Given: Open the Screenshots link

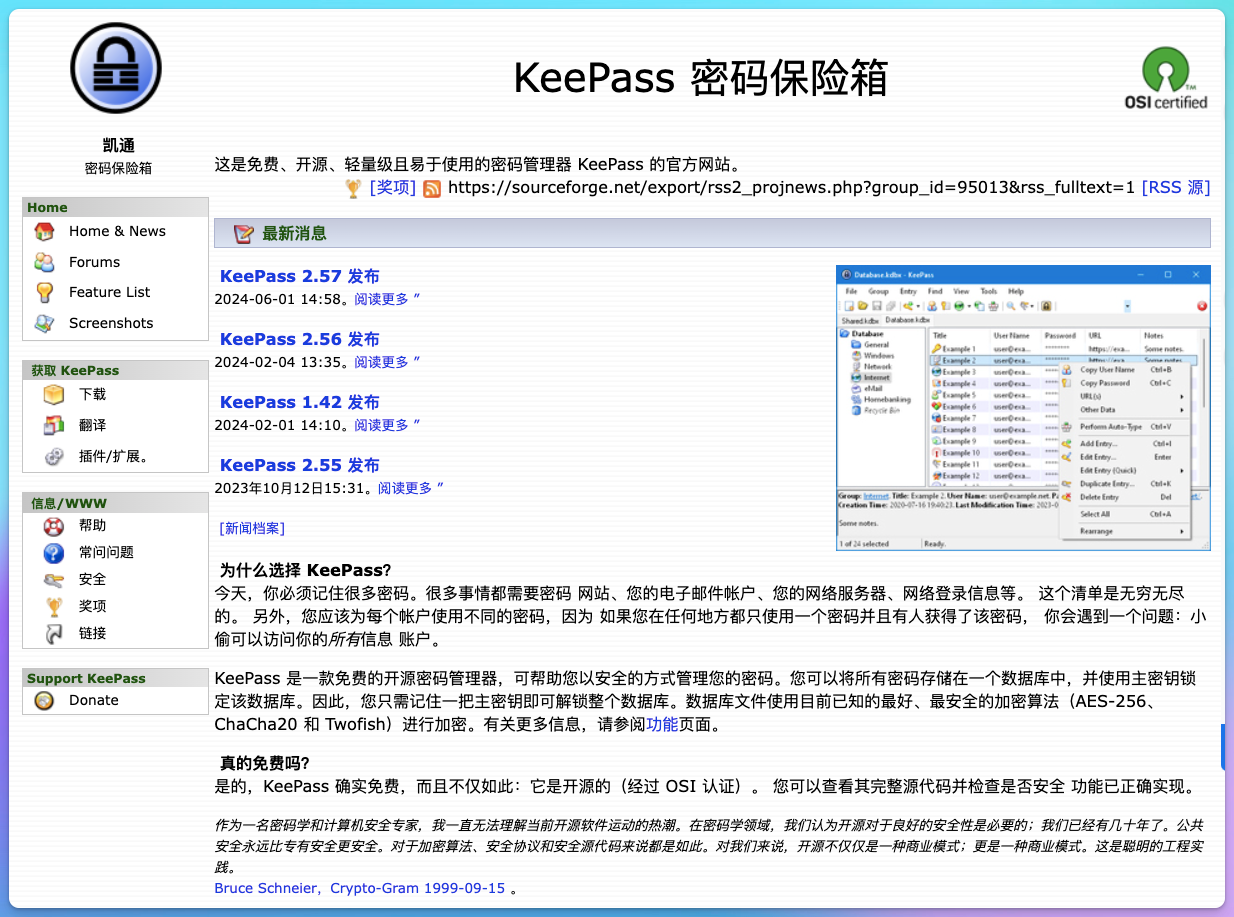Looking at the screenshot, I should [111, 323].
